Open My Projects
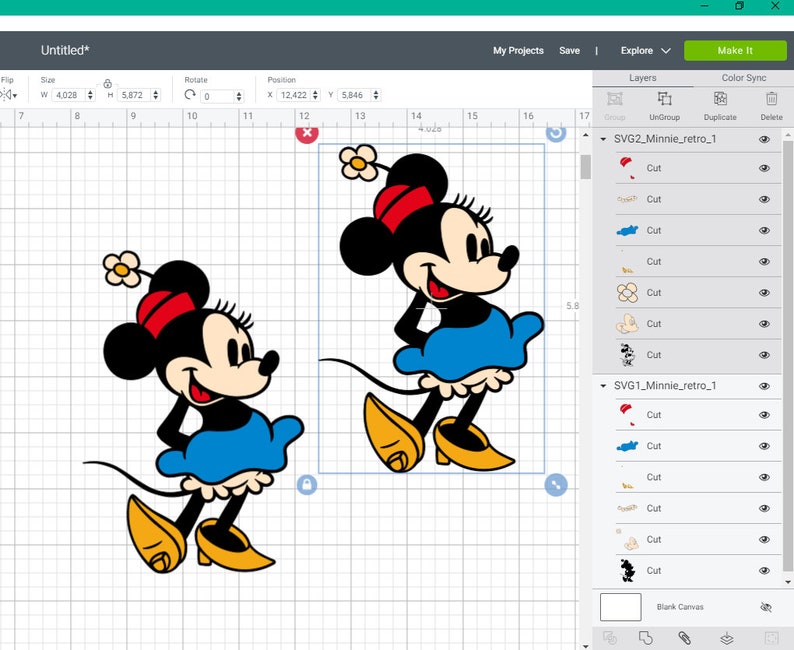Image resolution: width=794 pixels, height=650 pixels. (x=518, y=51)
